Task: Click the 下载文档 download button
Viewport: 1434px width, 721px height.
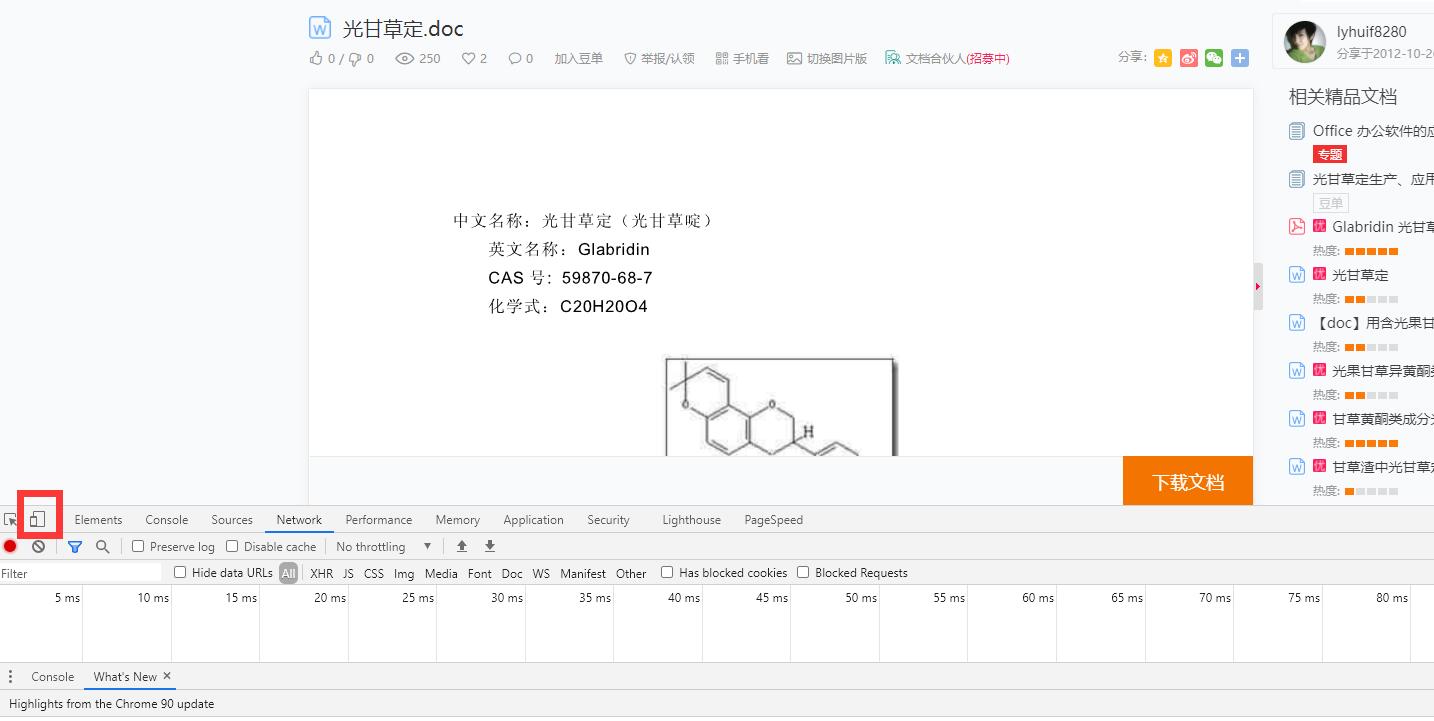Action: [x=1188, y=480]
